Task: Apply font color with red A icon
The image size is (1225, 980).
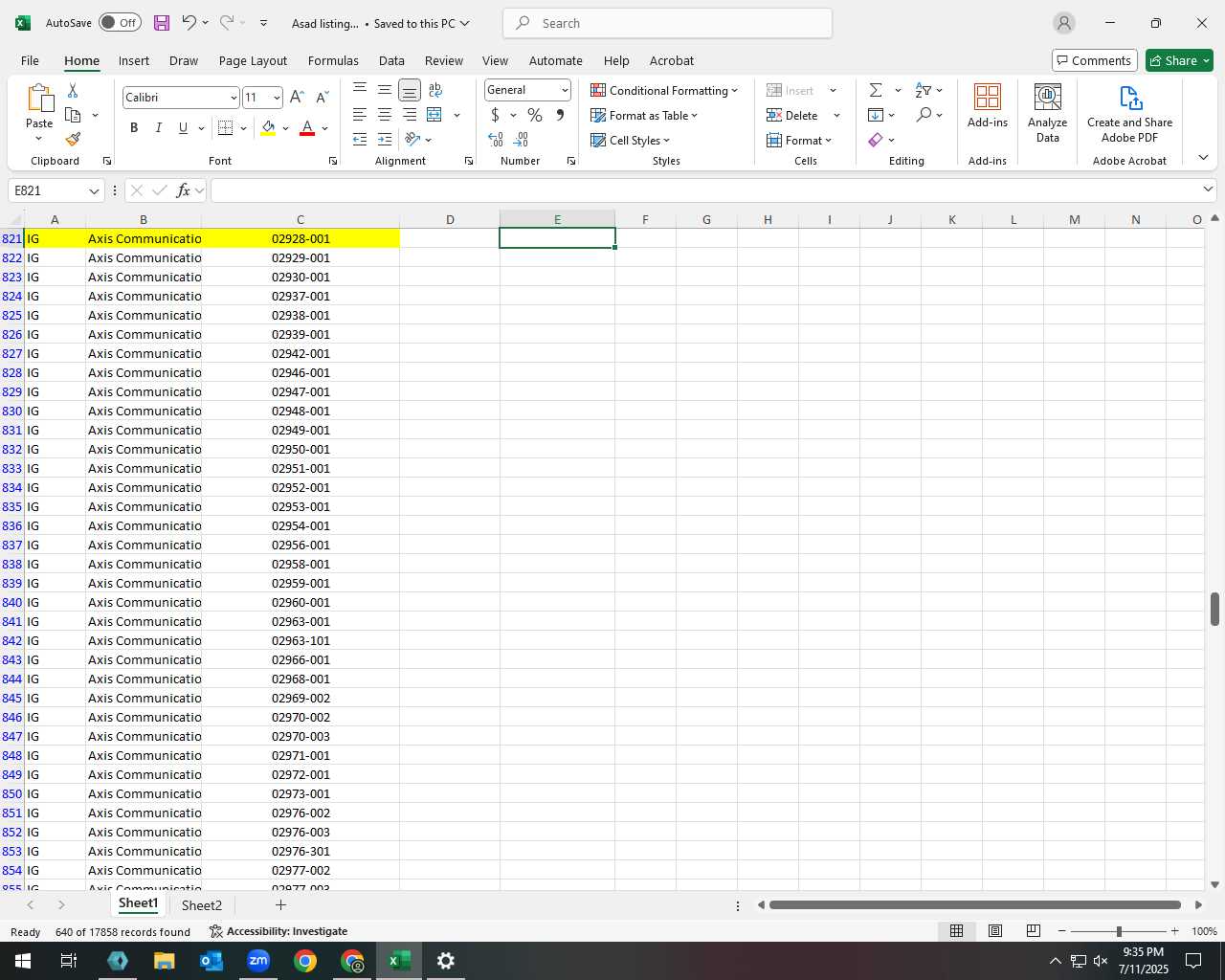Action: point(307,128)
